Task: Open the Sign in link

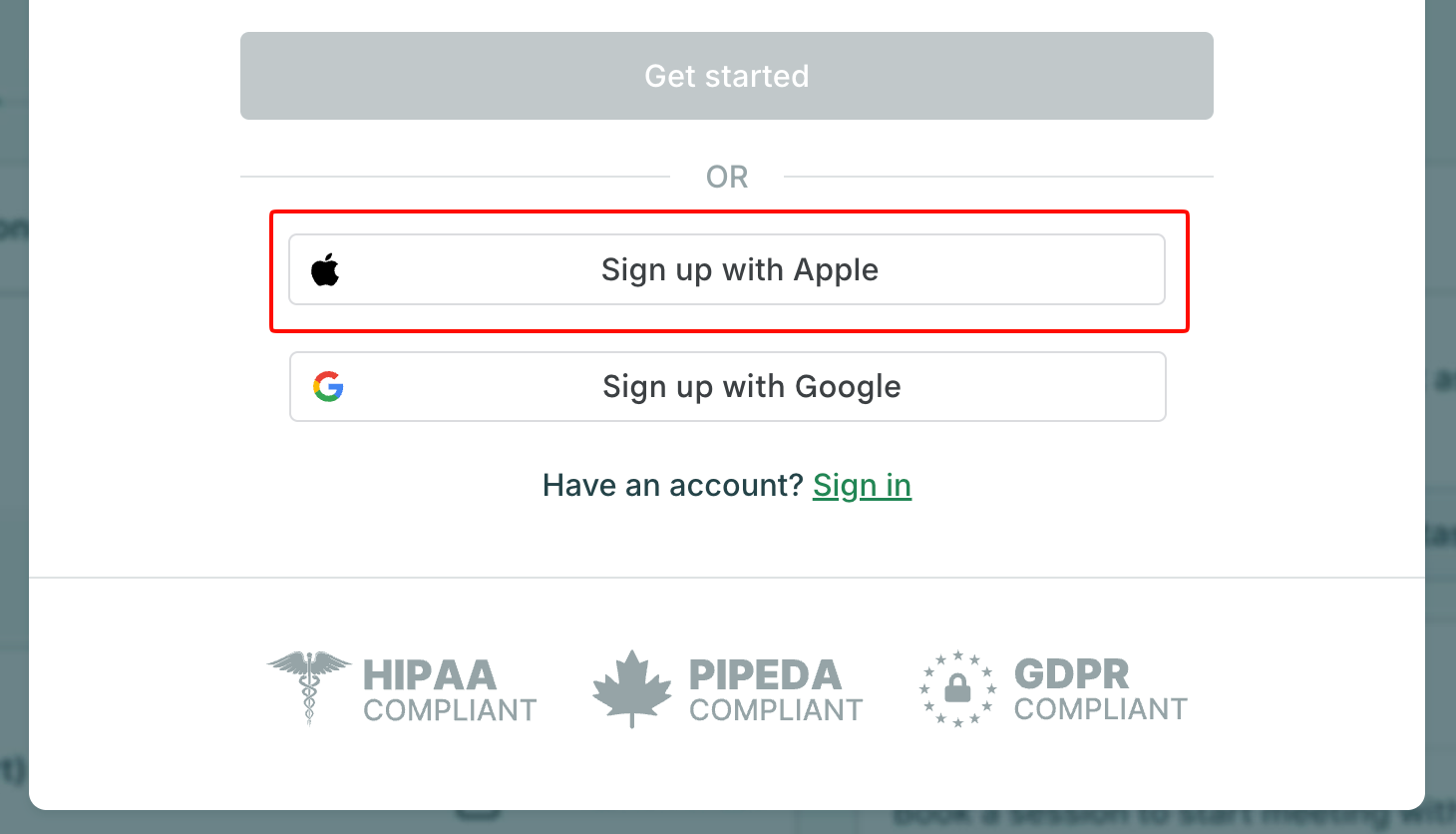Action: pyautogui.click(x=862, y=486)
